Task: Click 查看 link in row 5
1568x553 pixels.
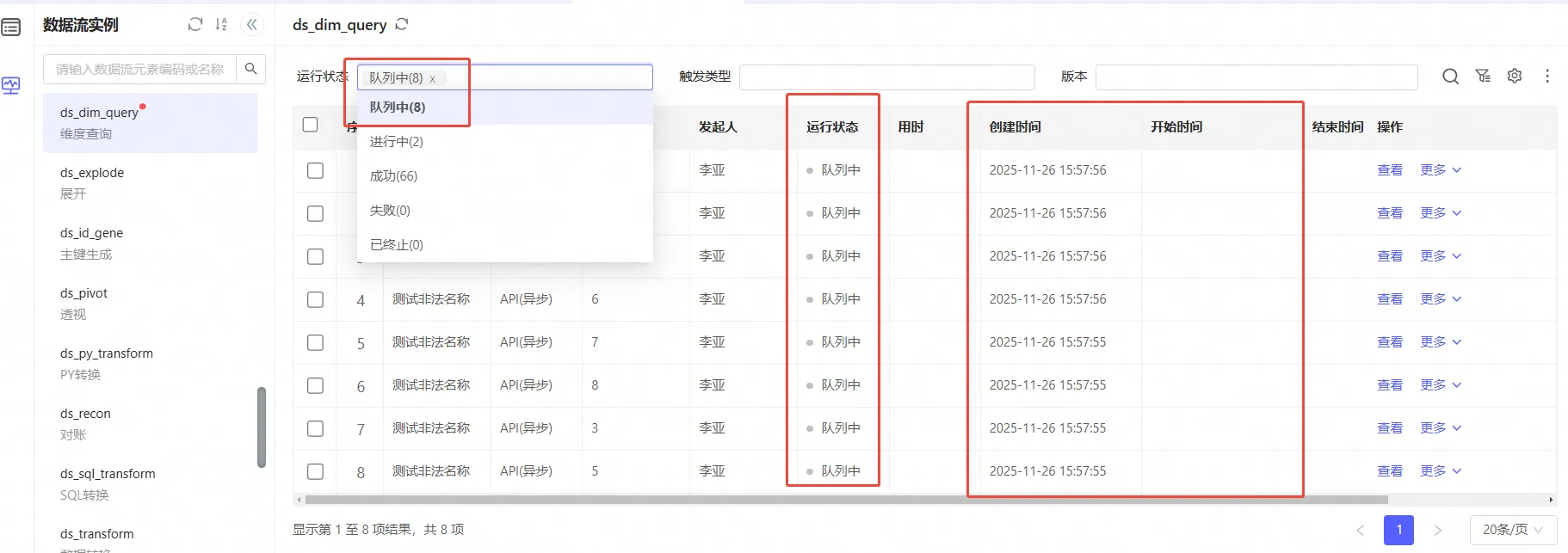Action: tap(1389, 342)
